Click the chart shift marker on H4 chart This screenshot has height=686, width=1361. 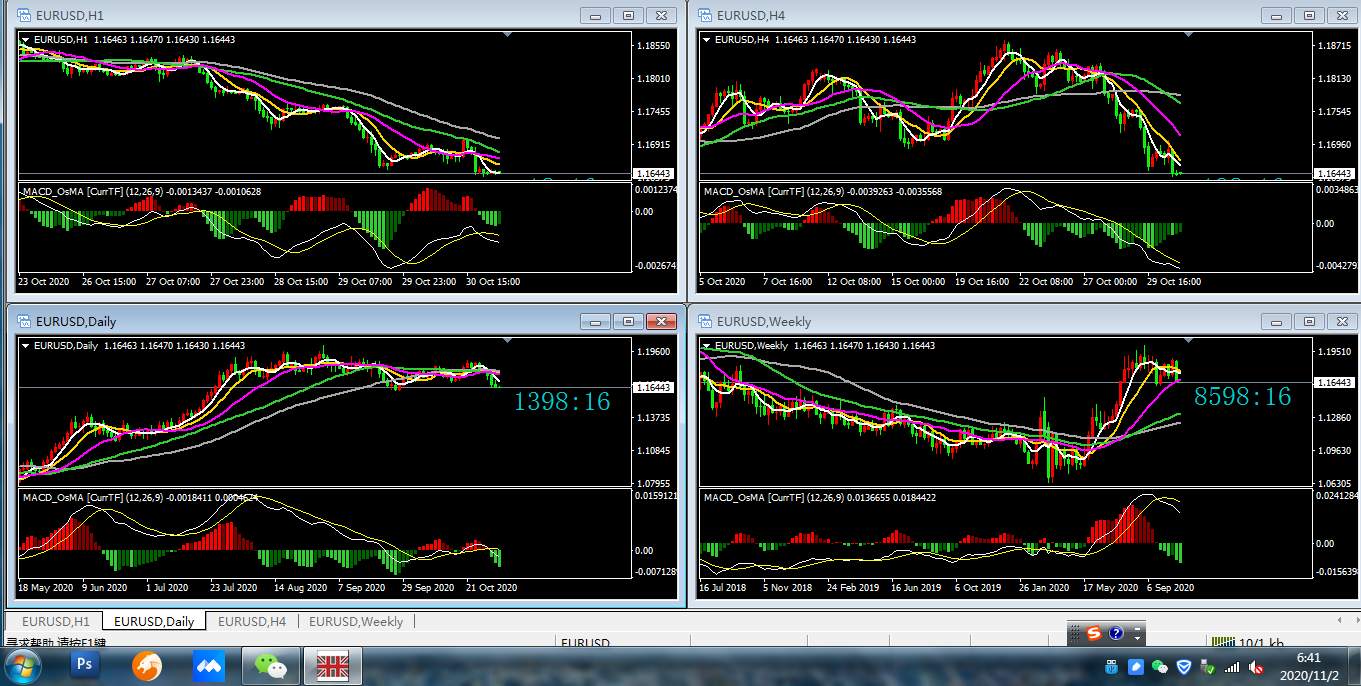click(1188, 35)
